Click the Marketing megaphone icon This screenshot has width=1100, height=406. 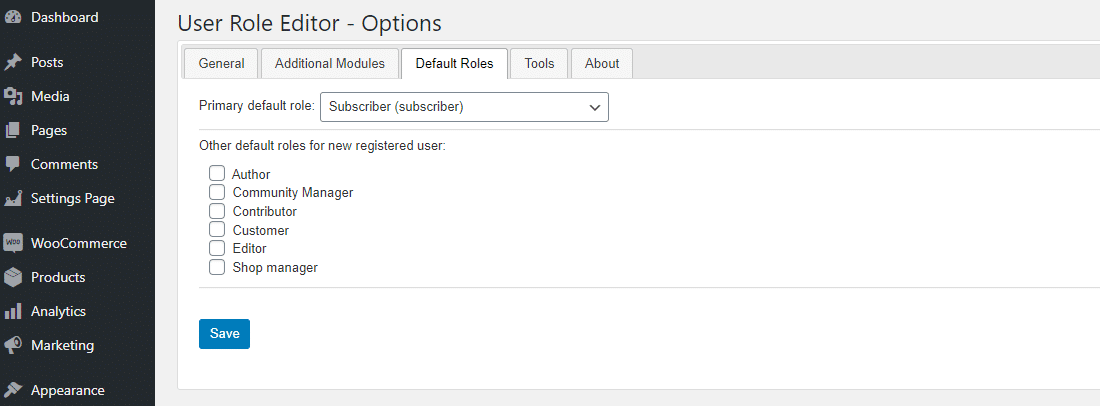[x=13, y=345]
